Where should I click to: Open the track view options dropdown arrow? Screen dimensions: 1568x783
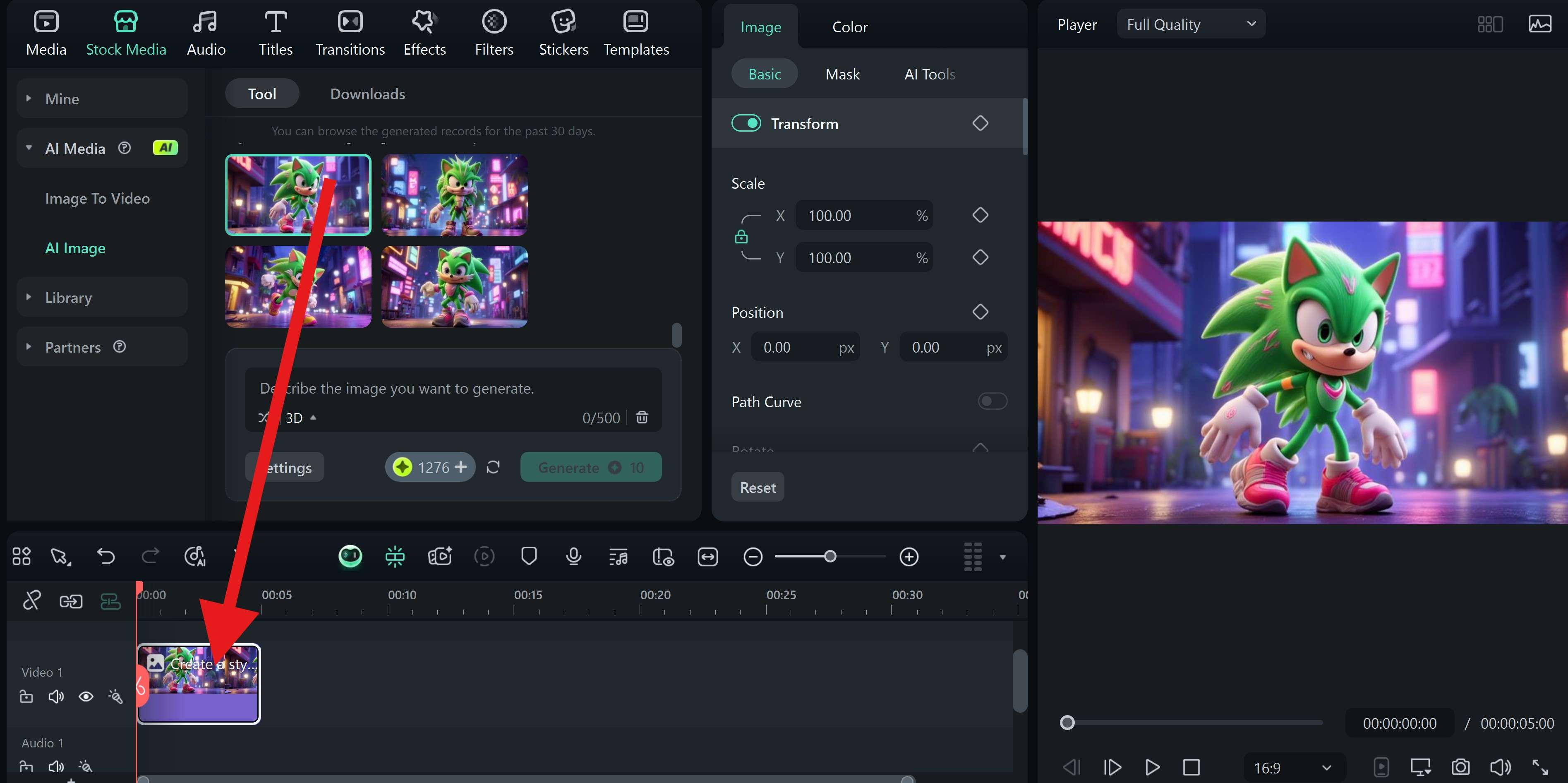[1002, 557]
